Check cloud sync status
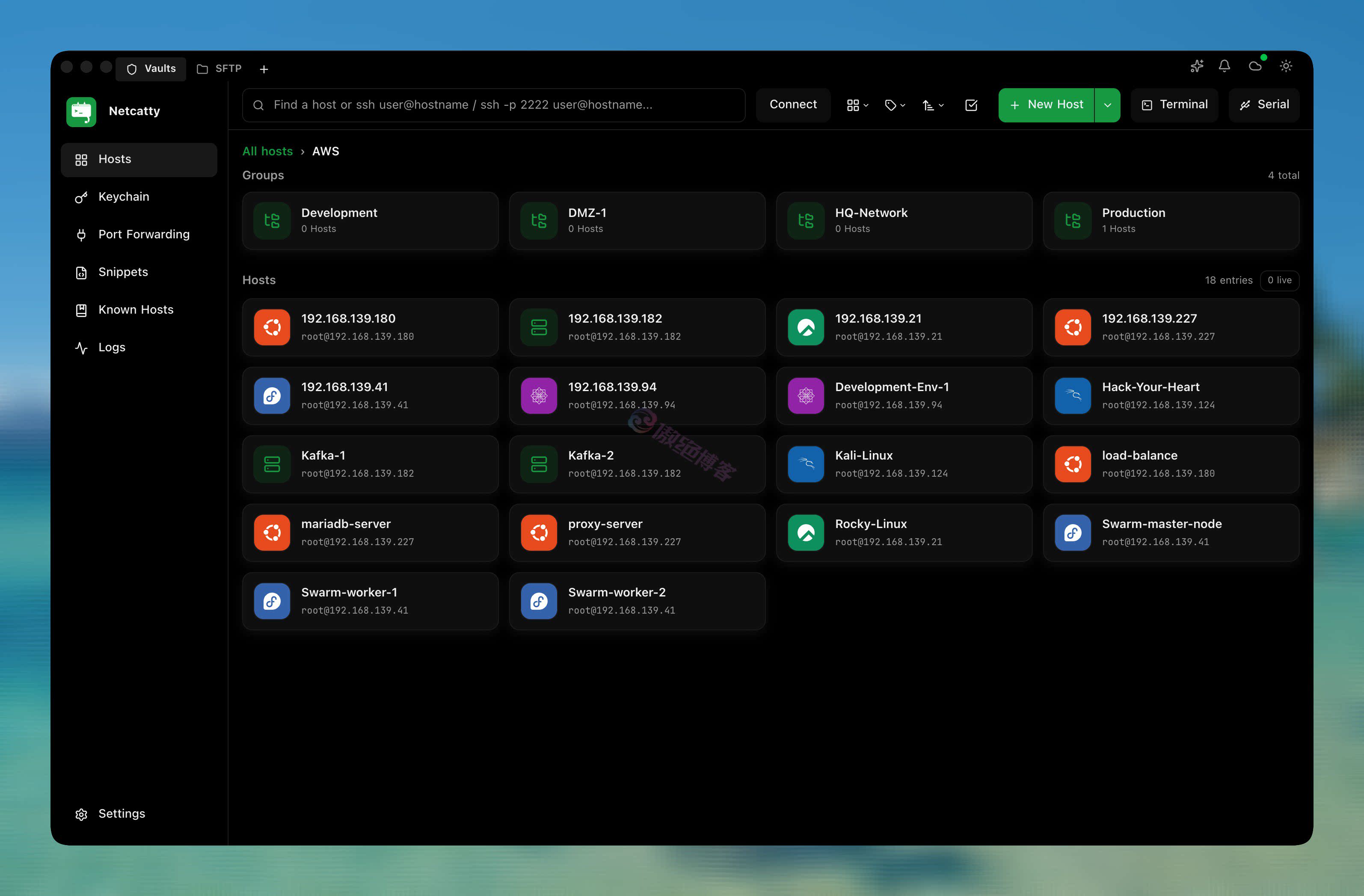The image size is (1364, 896). click(x=1256, y=66)
